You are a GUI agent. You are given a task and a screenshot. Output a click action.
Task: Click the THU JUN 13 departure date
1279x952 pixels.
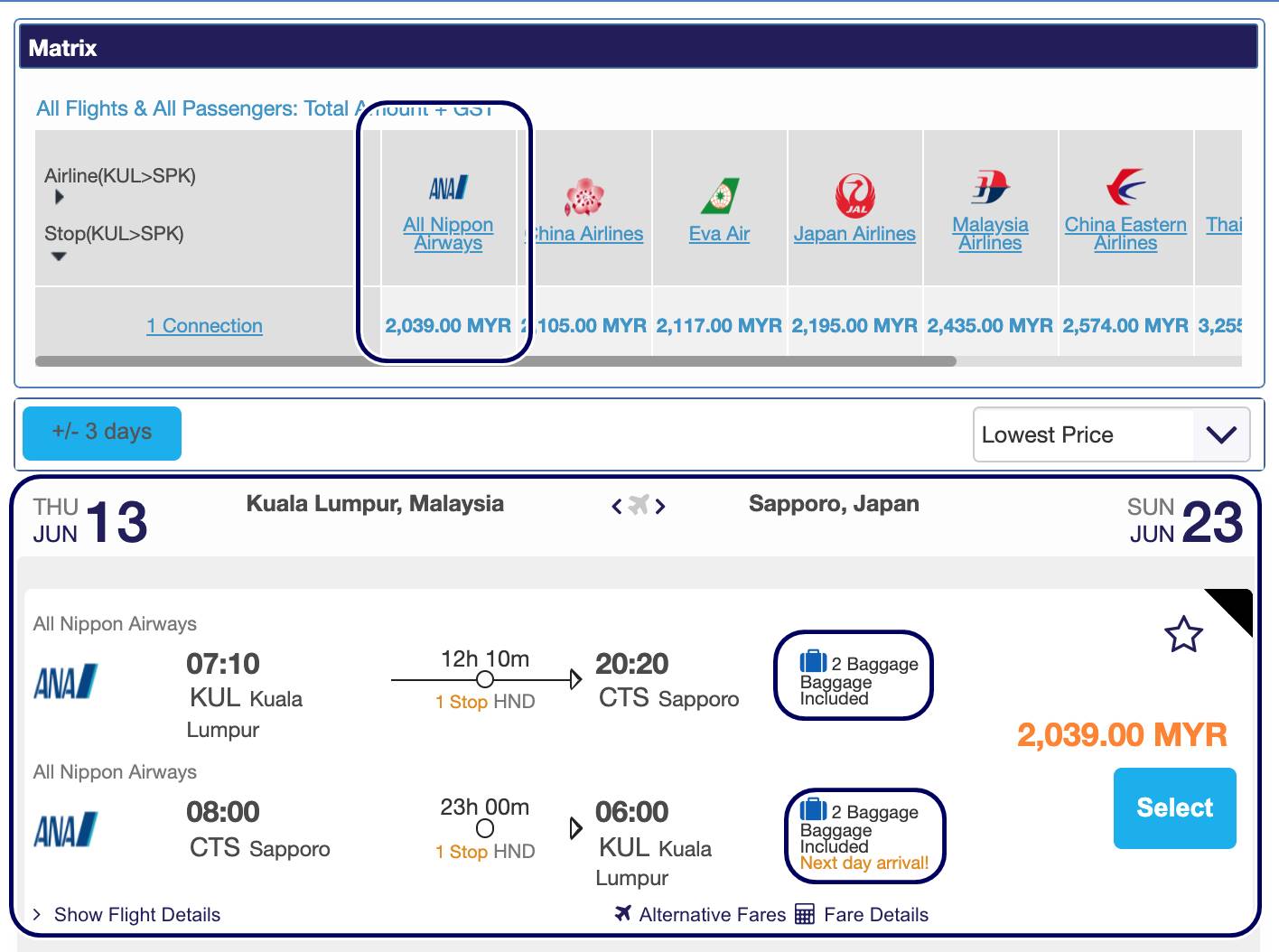click(x=90, y=522)
